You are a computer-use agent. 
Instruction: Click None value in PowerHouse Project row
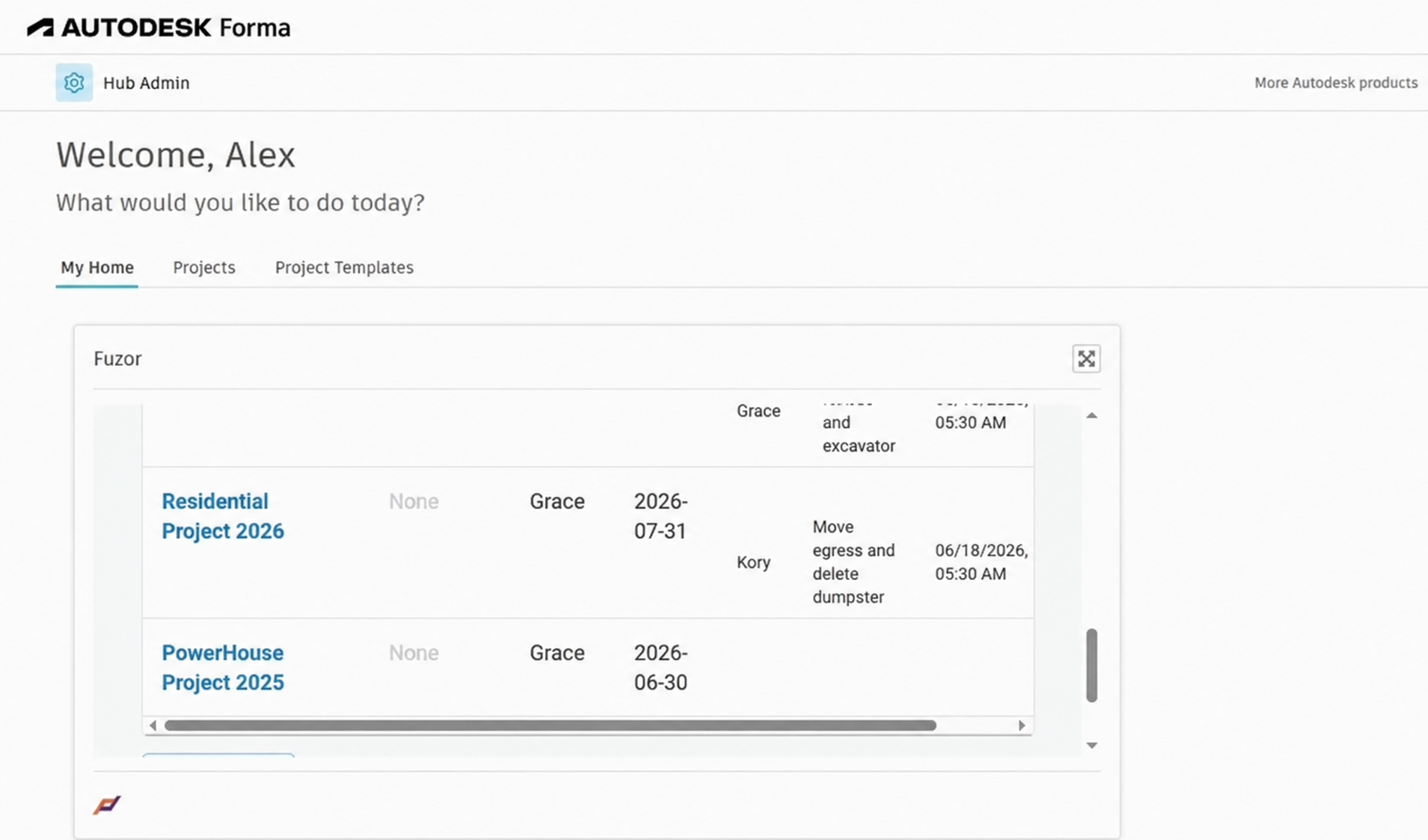(414, 653)
